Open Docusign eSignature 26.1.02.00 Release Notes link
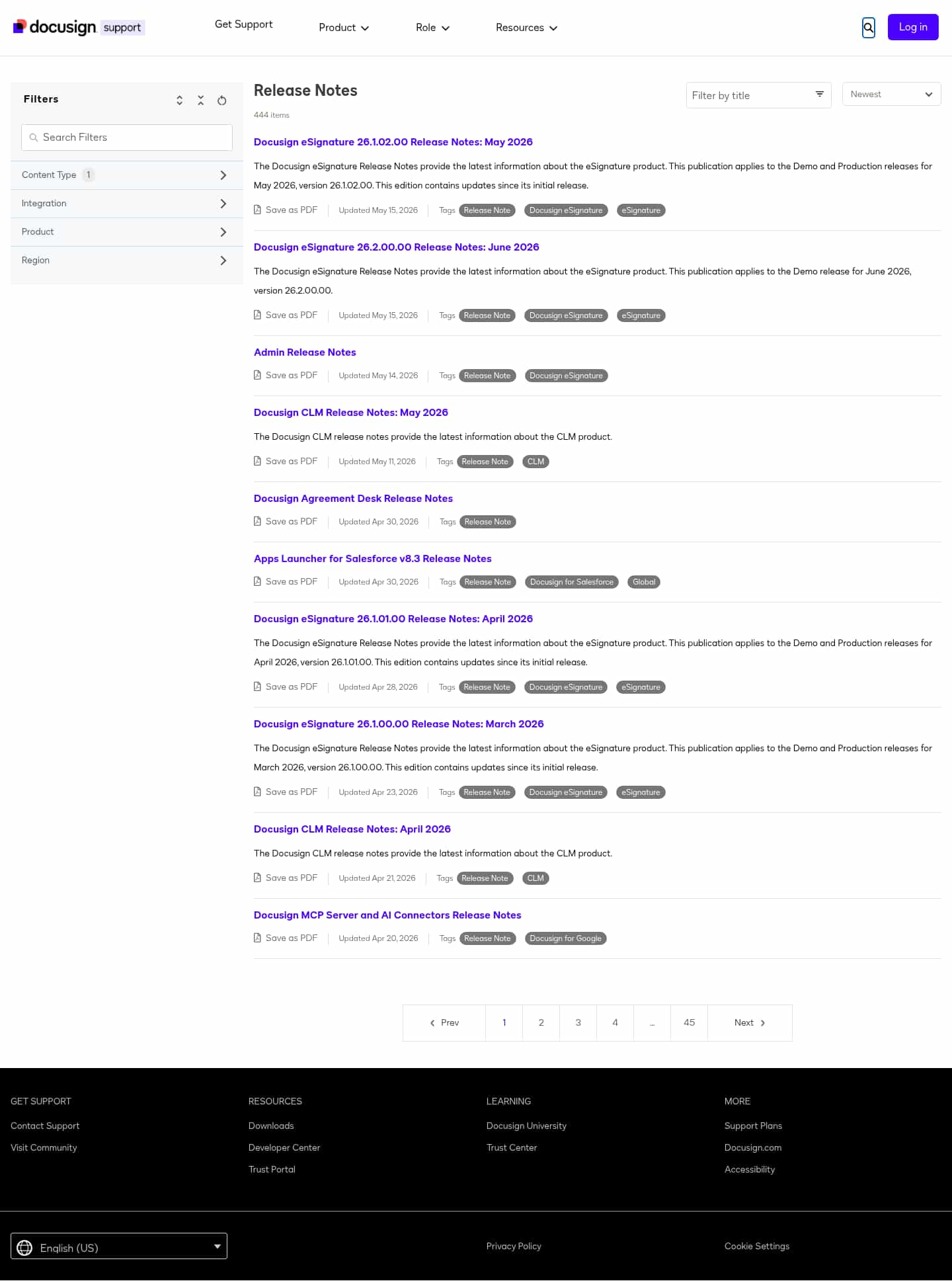Viewport: 952px width, 1281px height. (393, 142)
